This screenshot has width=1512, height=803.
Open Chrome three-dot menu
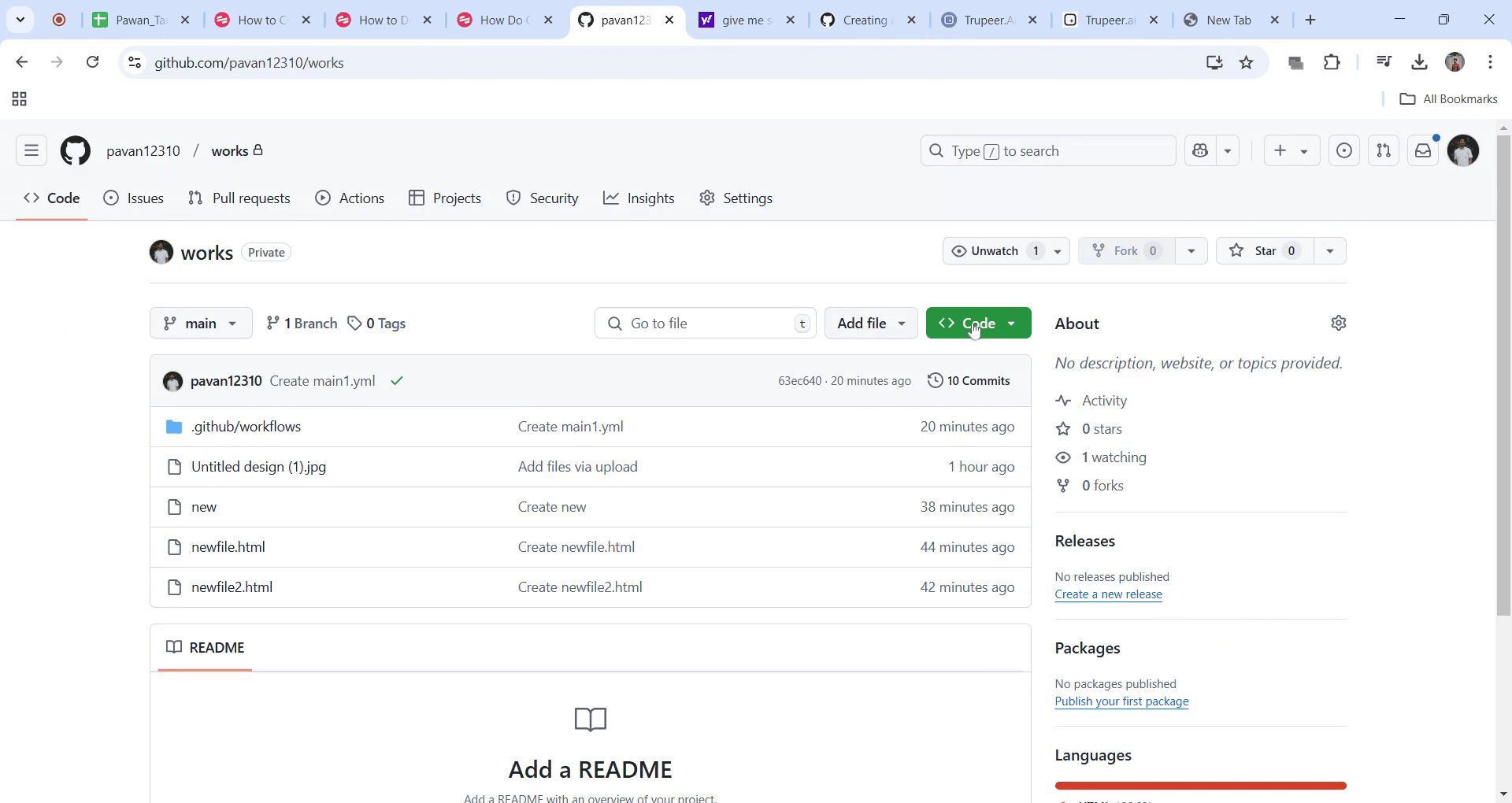click(x=1490, y=62)
